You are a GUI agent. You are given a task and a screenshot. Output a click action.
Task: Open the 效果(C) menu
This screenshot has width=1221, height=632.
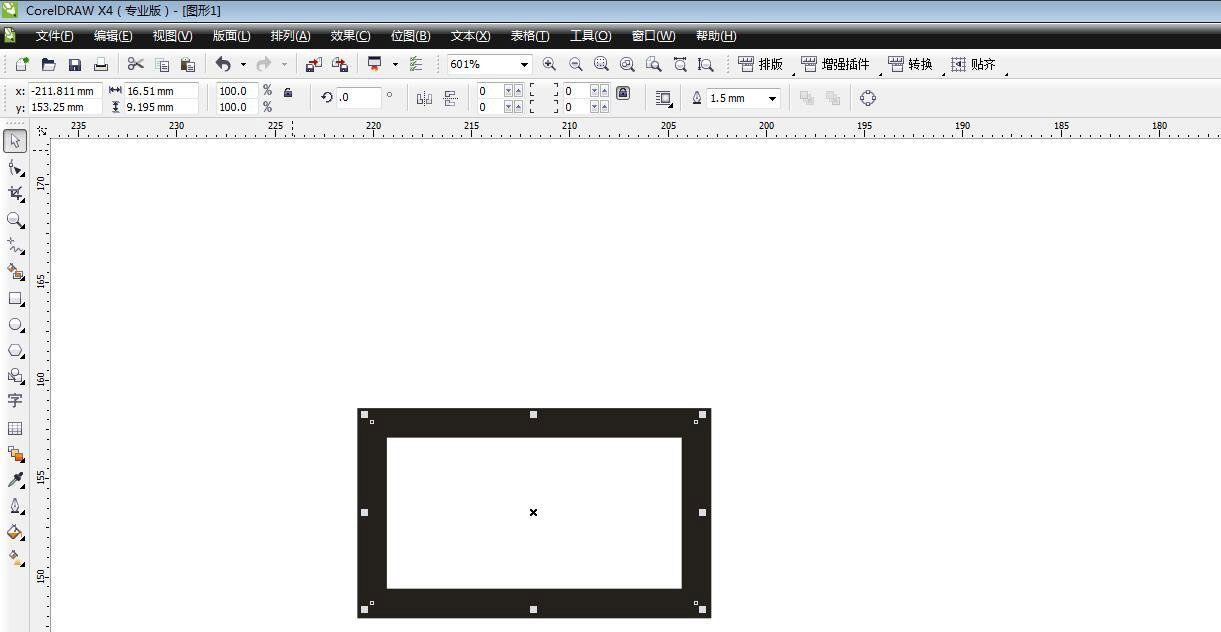click(x=350, y=36)
